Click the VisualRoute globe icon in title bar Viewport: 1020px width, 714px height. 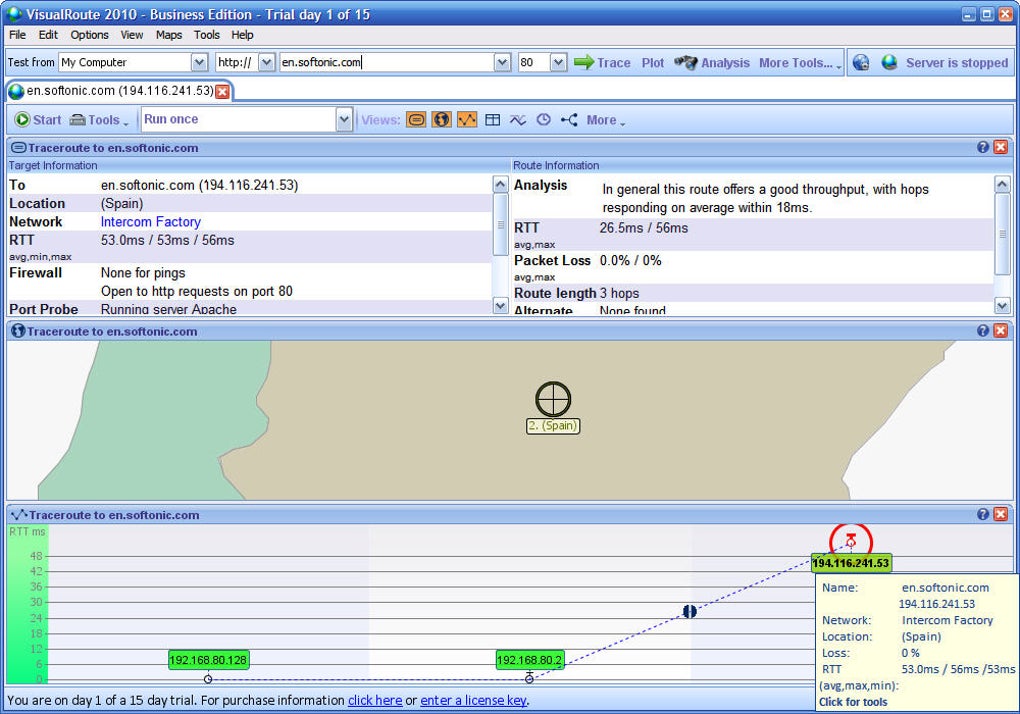(14, 14)
